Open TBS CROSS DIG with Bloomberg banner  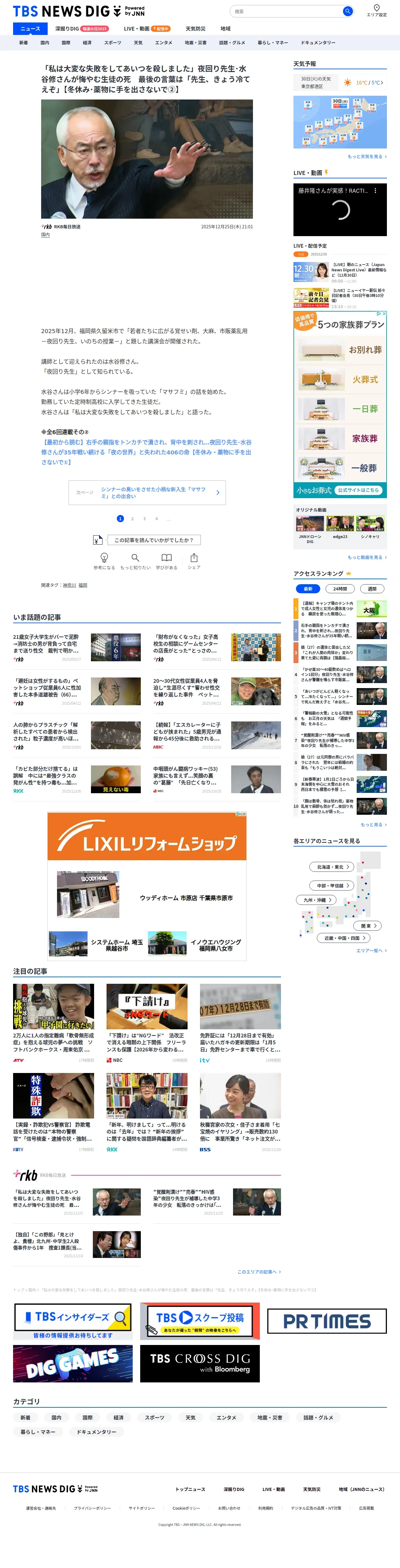point(199,1364)
